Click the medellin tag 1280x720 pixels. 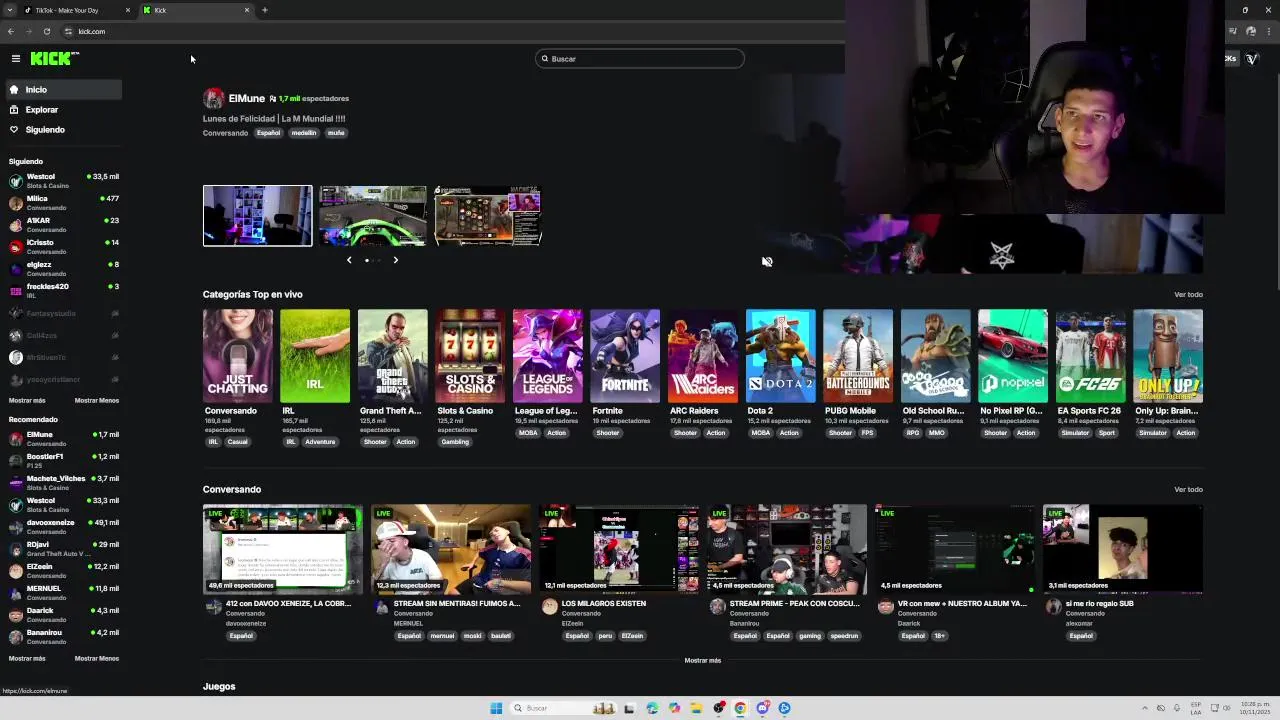[x=304, y=133]
